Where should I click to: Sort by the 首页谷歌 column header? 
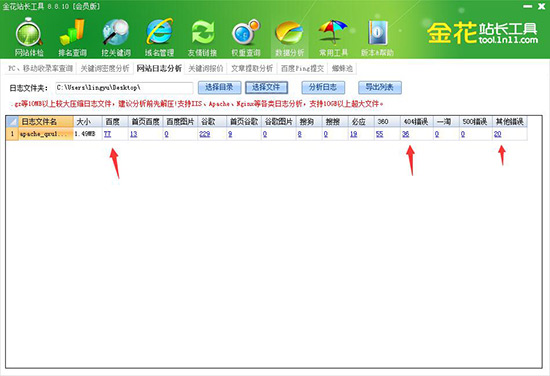244,122
